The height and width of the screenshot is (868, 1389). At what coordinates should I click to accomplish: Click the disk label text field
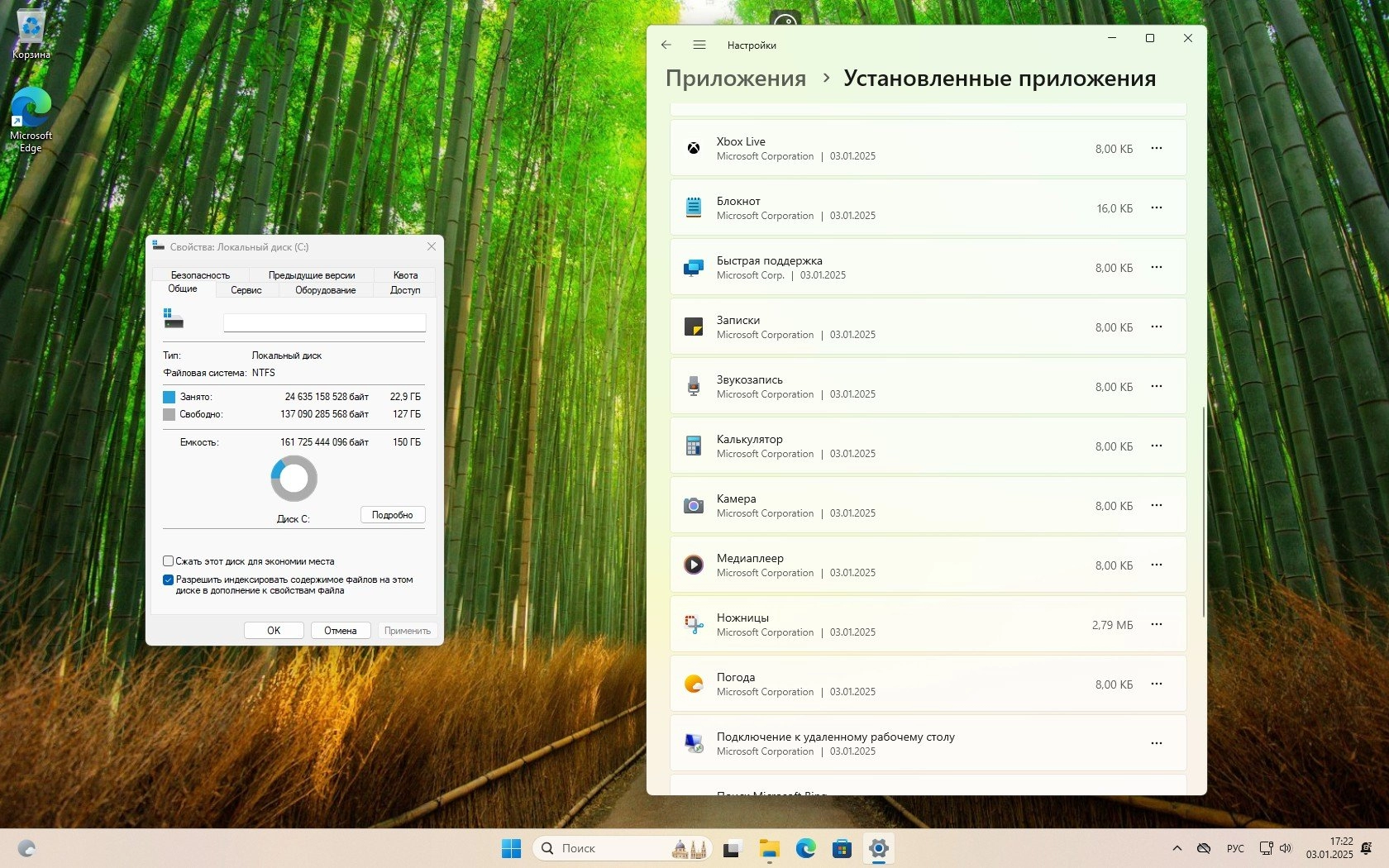tap(324, 322)
